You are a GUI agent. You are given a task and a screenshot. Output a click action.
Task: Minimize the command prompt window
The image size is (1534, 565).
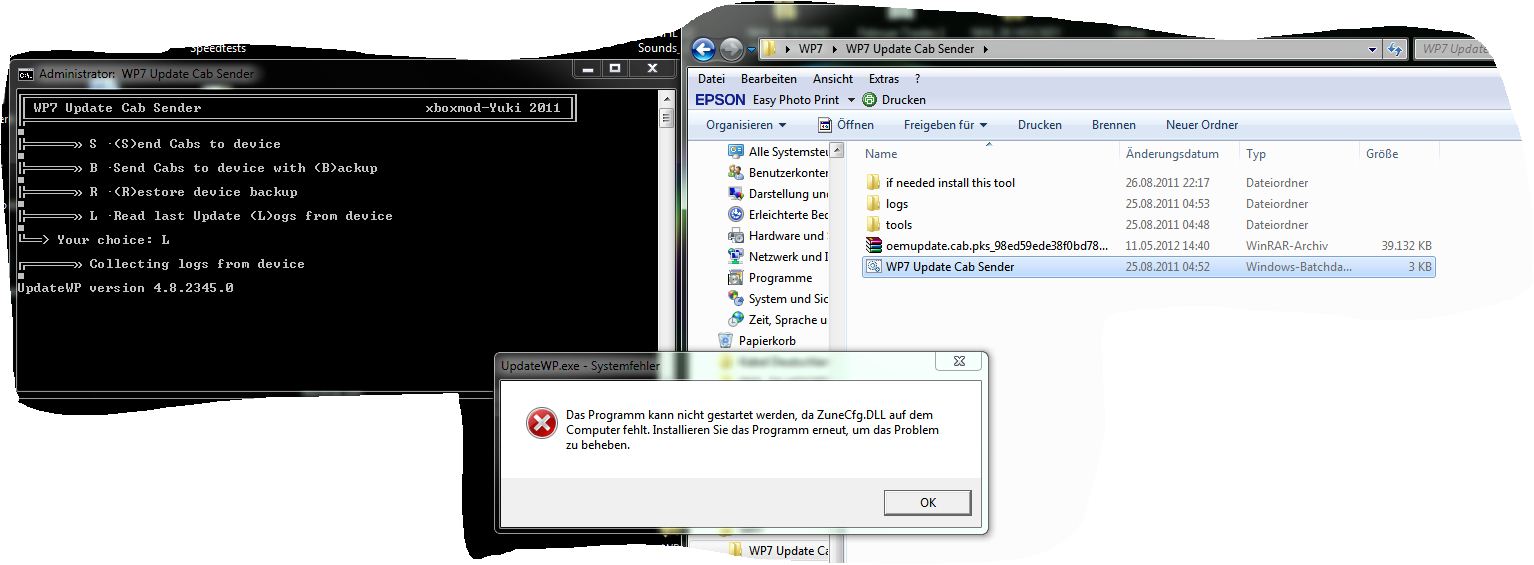[588, 70]
